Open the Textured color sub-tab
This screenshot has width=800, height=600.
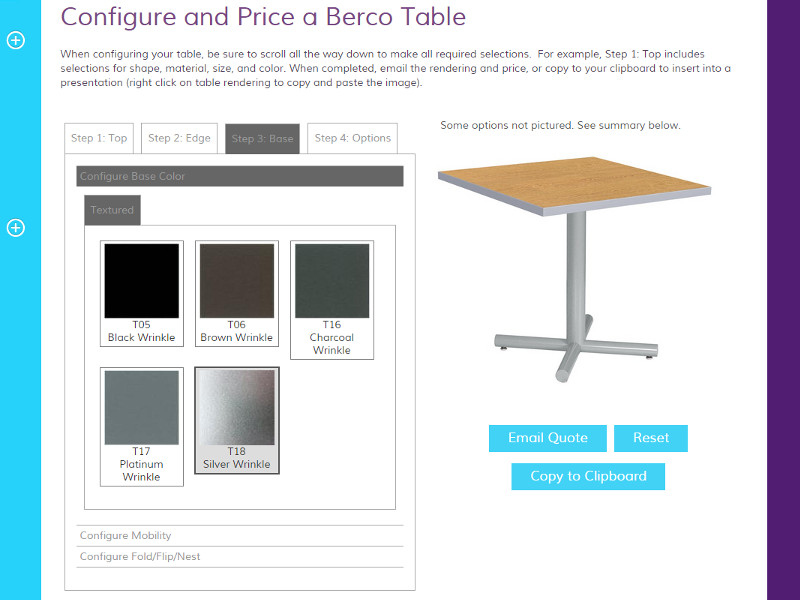pyautogui.click(x=112, y=210)
